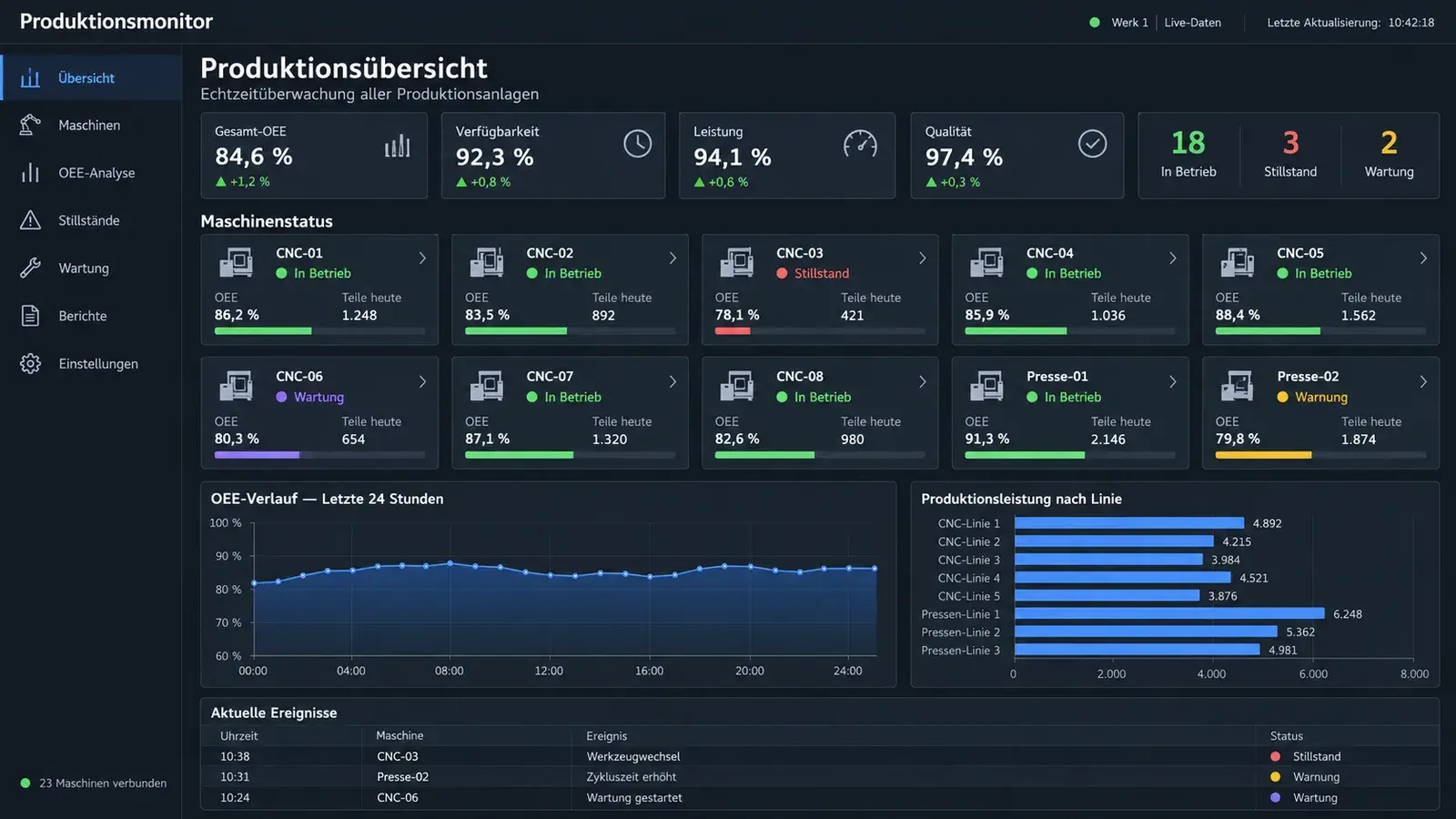Screen dimensions: 1456x819
Task: Open OEE-Analyse menu item
Action: click(x=91, y=173)
